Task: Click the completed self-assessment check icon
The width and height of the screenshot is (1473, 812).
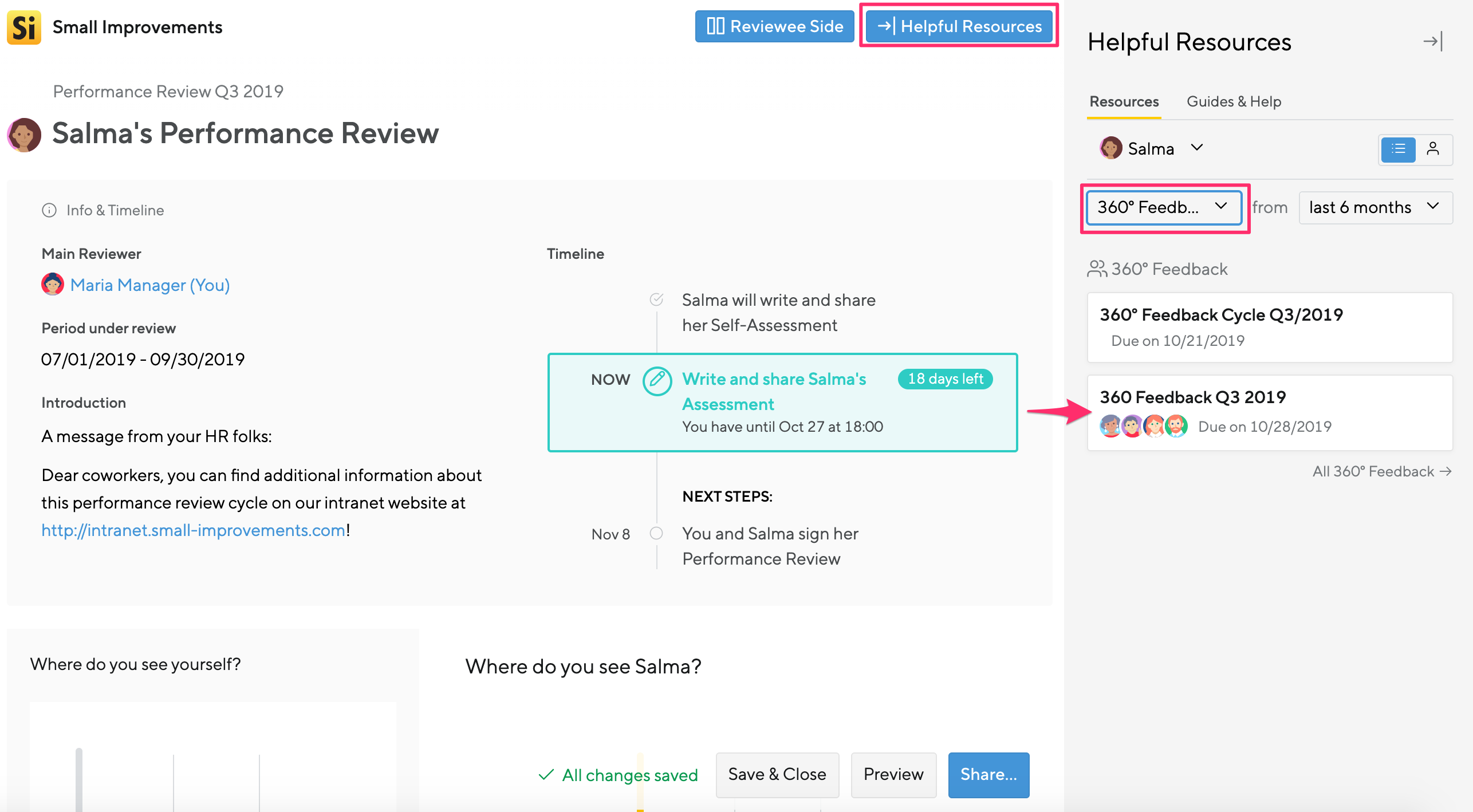Action: (657, 299)
